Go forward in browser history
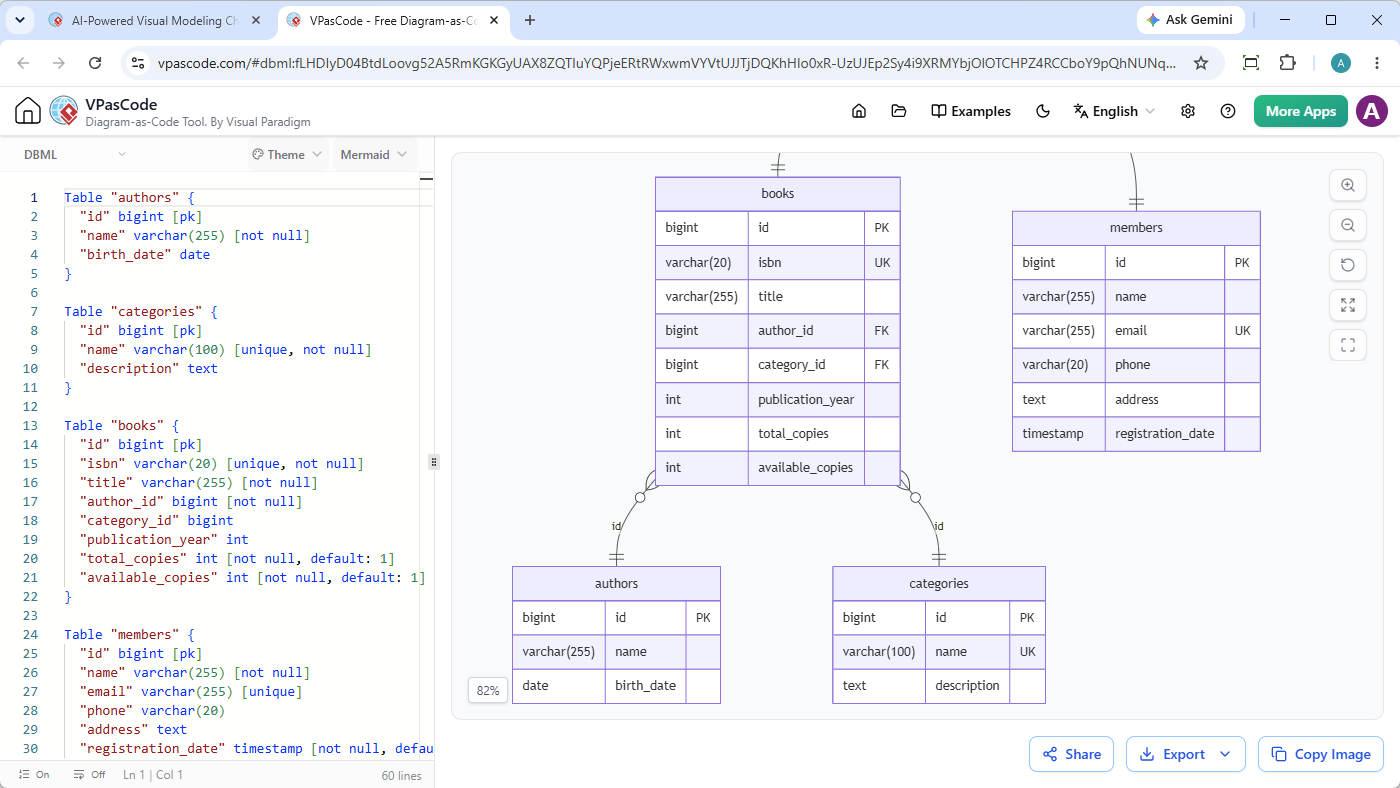The image size is (1400, 788). click(x=59, y=62)
